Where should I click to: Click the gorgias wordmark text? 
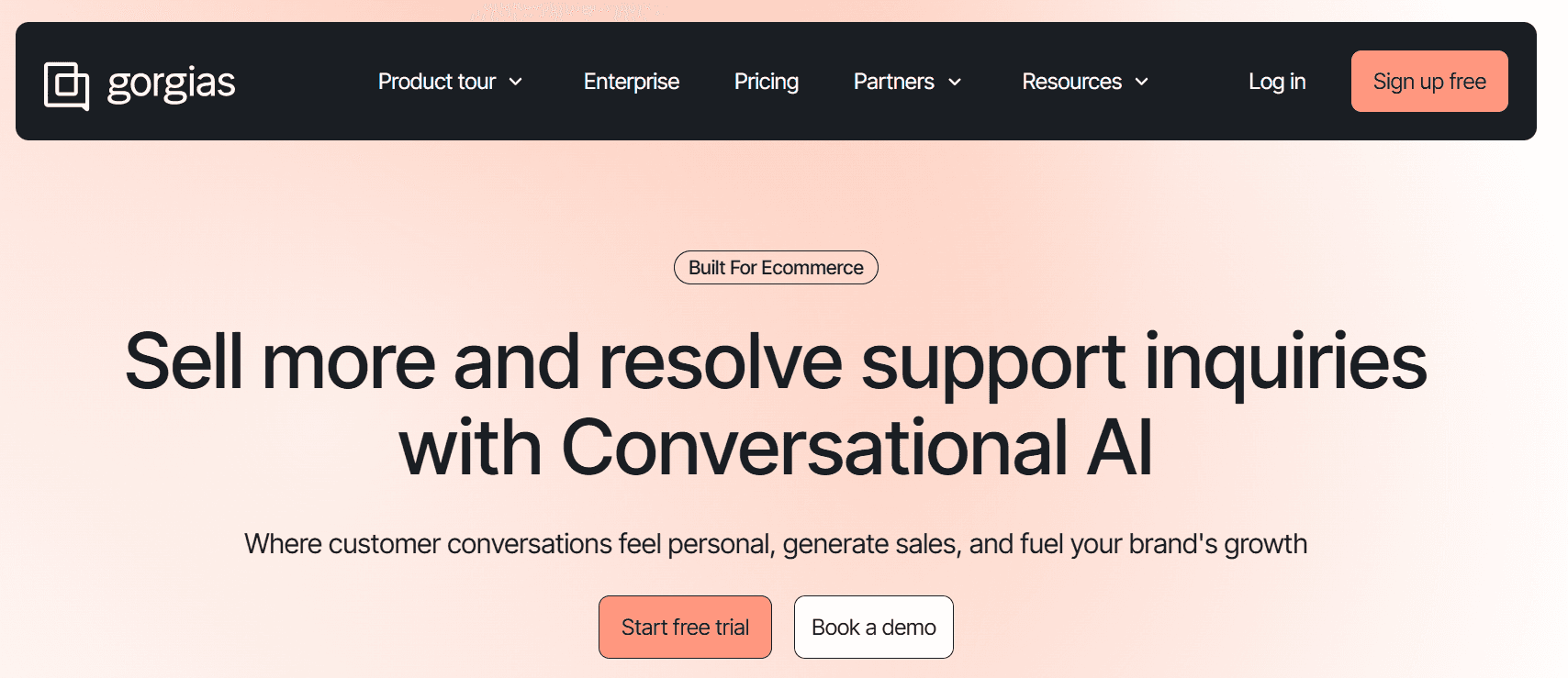point(171,82)
